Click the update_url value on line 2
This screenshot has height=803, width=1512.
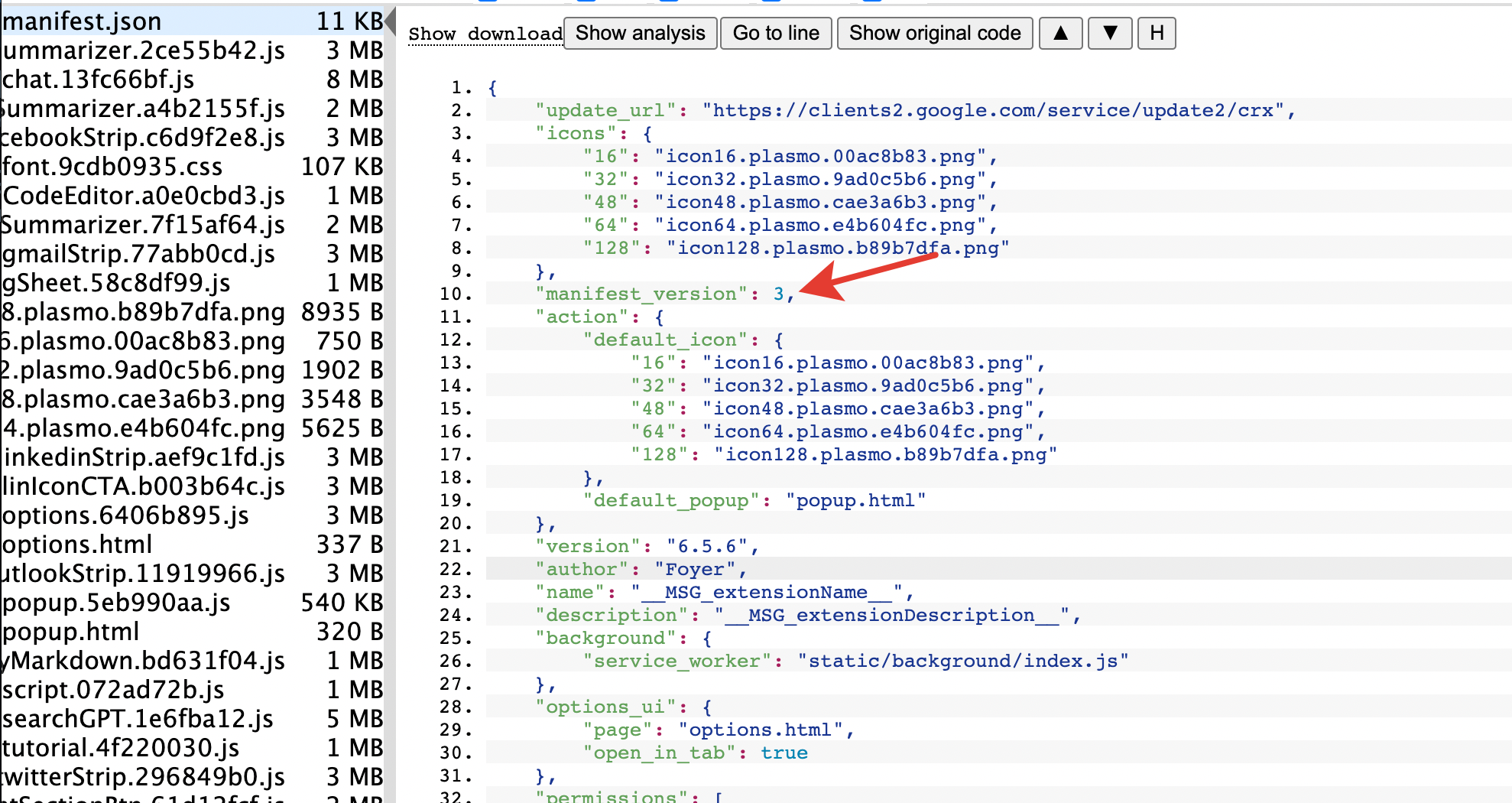pos(992,111)
